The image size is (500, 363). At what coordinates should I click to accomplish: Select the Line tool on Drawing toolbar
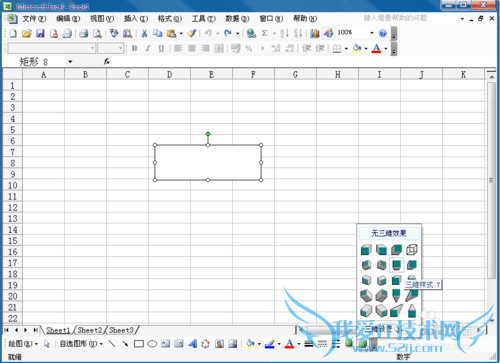(x=112, y=343)
